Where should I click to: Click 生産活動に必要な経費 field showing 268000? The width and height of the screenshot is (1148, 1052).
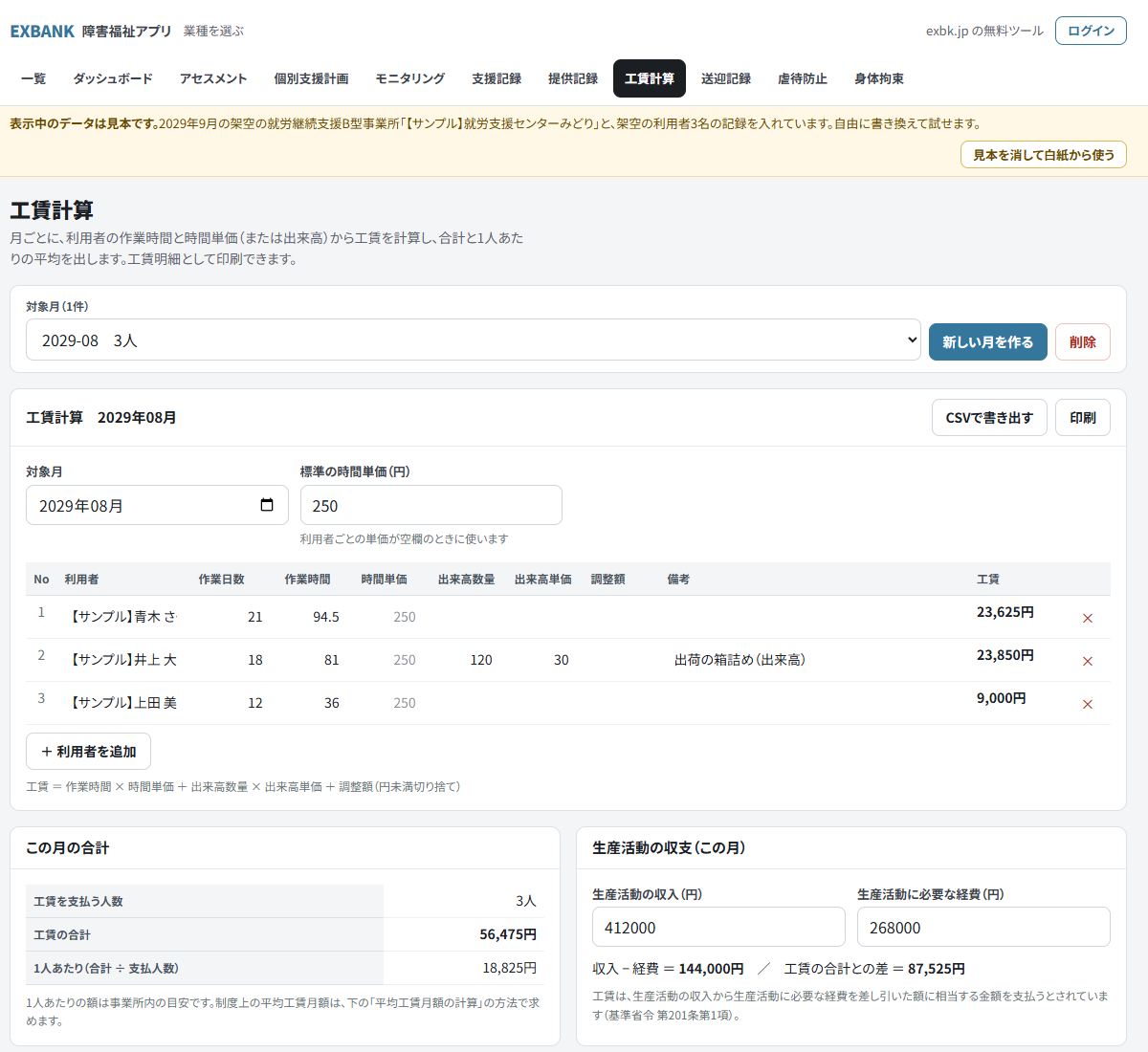coord(983,927)
